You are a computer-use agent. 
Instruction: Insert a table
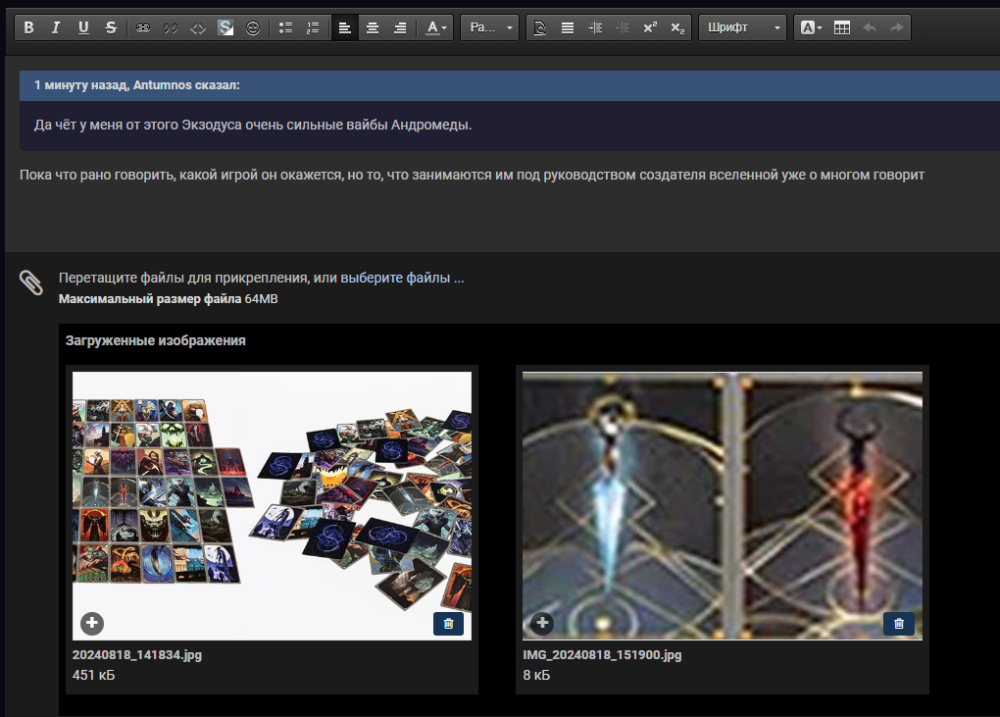tap(842, 28)
